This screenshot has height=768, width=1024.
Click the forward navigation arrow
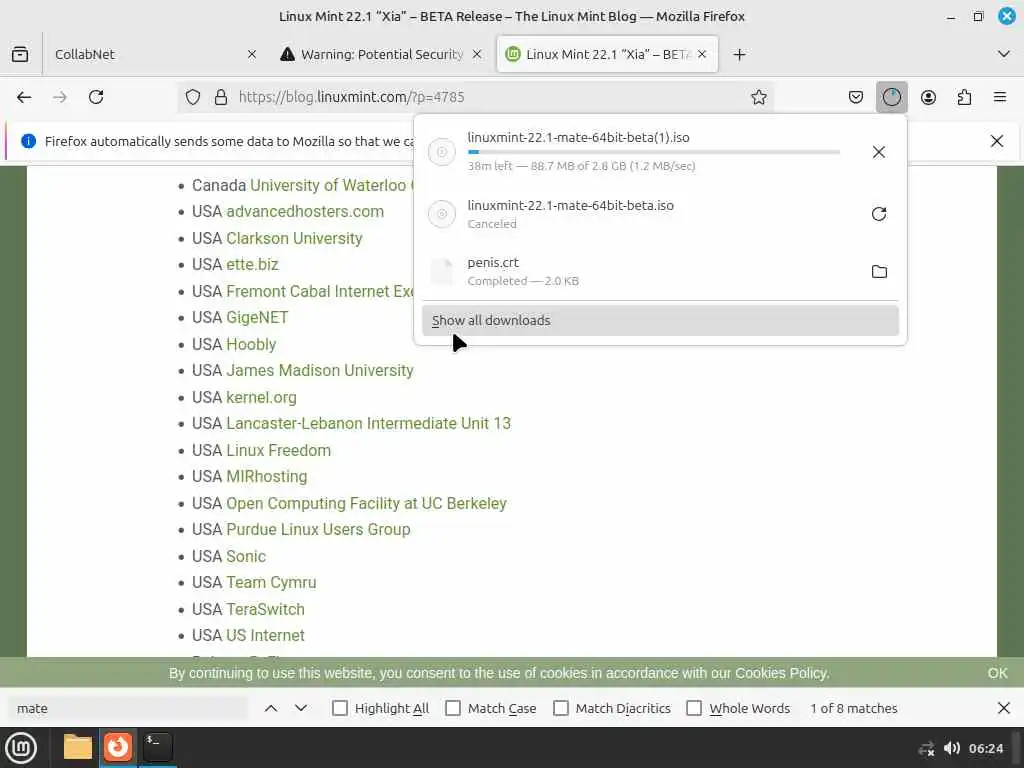pyautogui.click(x=60, y=97)
